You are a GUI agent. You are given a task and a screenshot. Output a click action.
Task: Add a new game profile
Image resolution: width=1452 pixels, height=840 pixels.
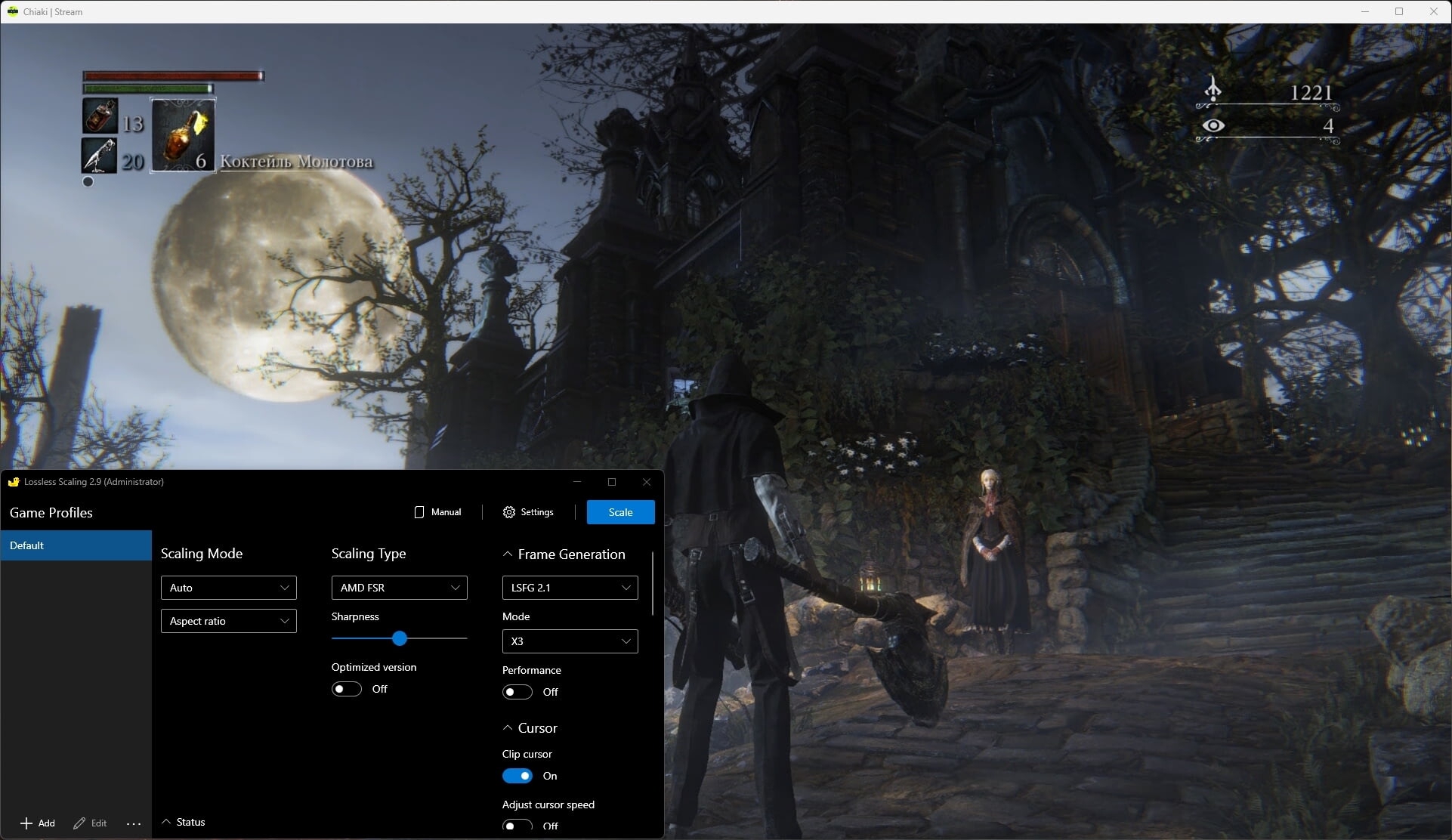(x=38, y=823)
